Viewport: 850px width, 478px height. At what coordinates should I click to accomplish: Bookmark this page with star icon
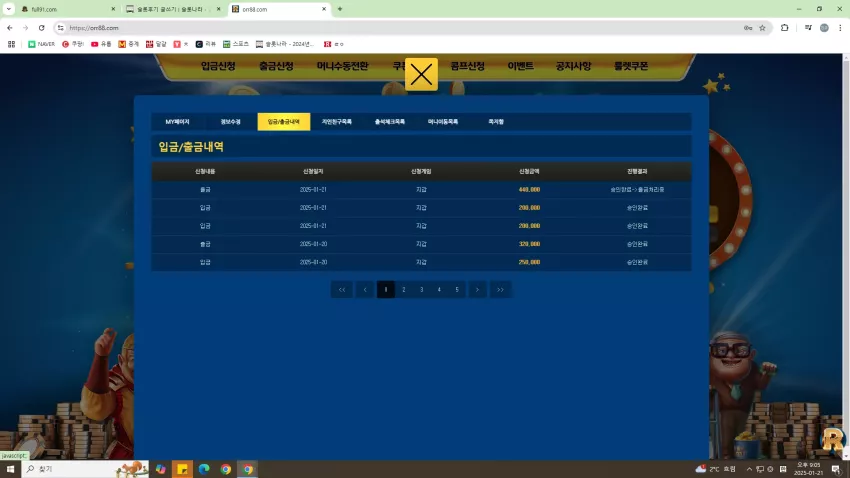click(762, 28)
